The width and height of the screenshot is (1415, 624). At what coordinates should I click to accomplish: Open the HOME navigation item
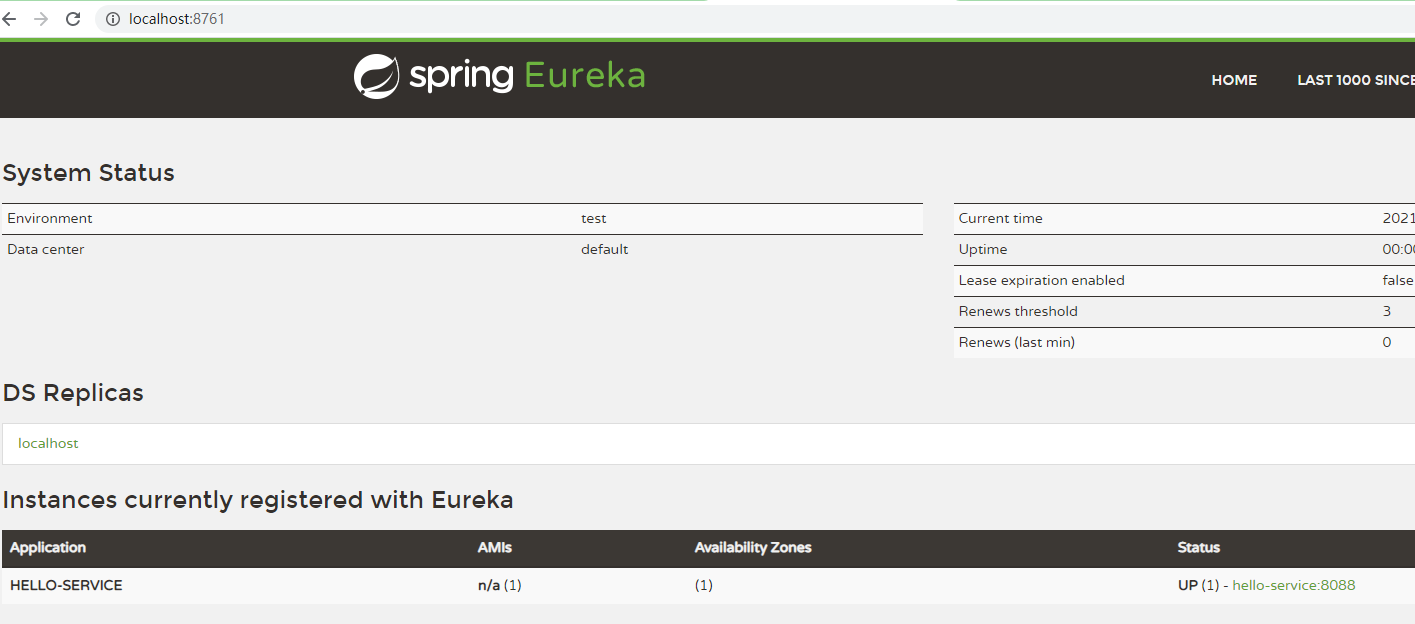click(1234, 80)
